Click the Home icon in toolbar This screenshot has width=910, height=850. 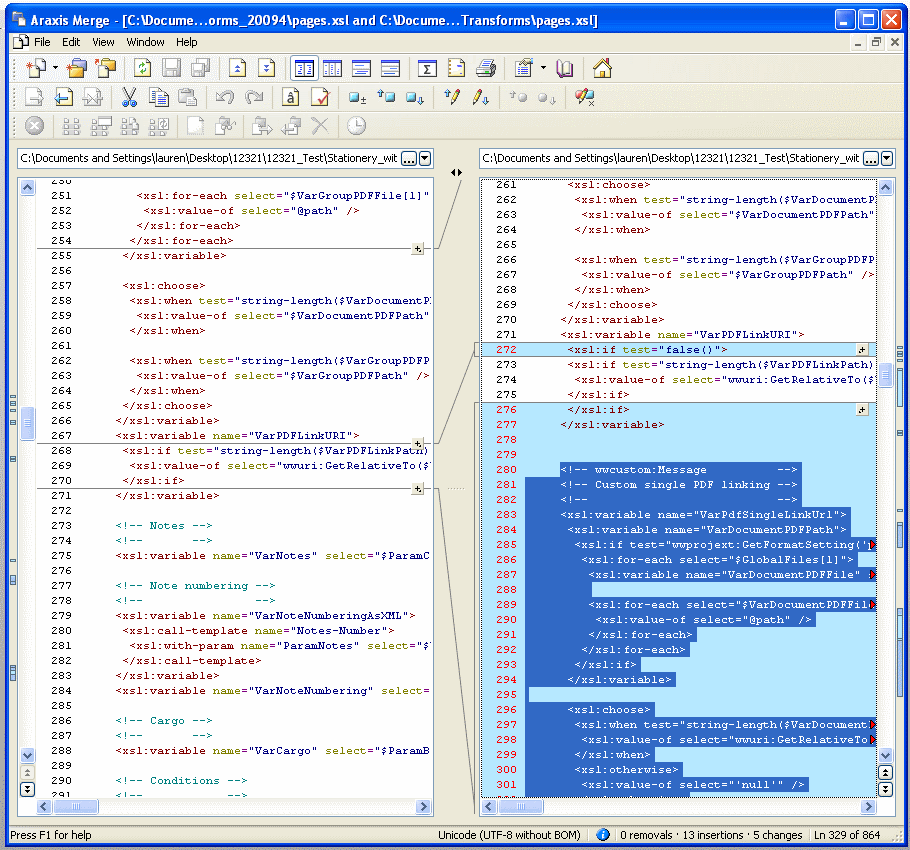coord(602,69)
